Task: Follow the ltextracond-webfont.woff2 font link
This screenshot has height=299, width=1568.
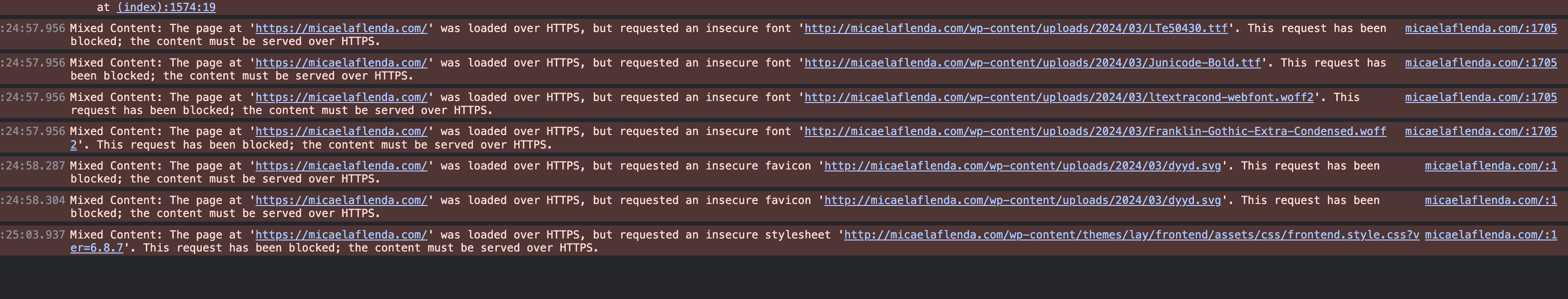Action: pyautogui.click(x=1059, y=97)
